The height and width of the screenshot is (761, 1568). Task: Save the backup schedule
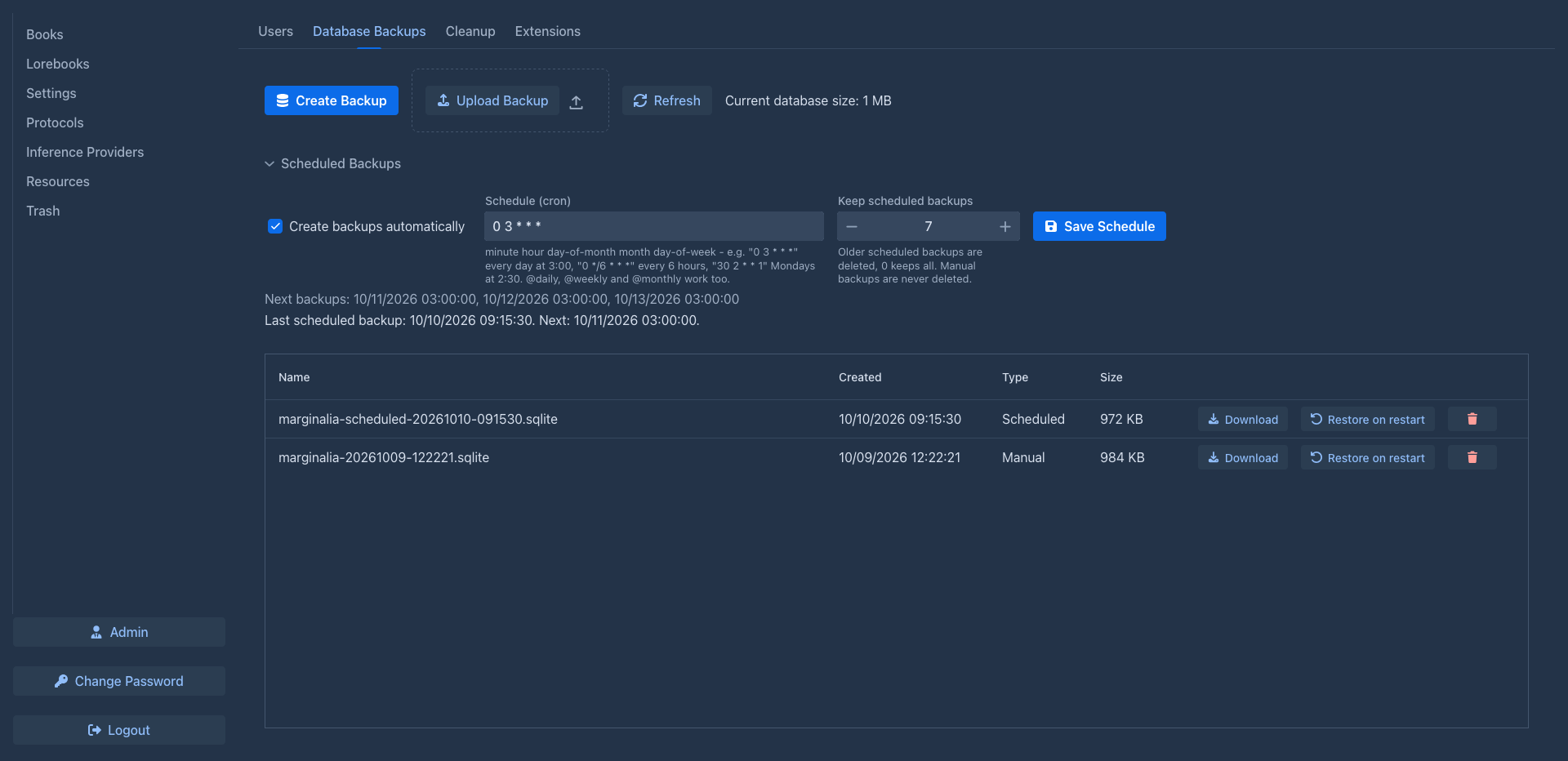click(x=1099, y=226)
